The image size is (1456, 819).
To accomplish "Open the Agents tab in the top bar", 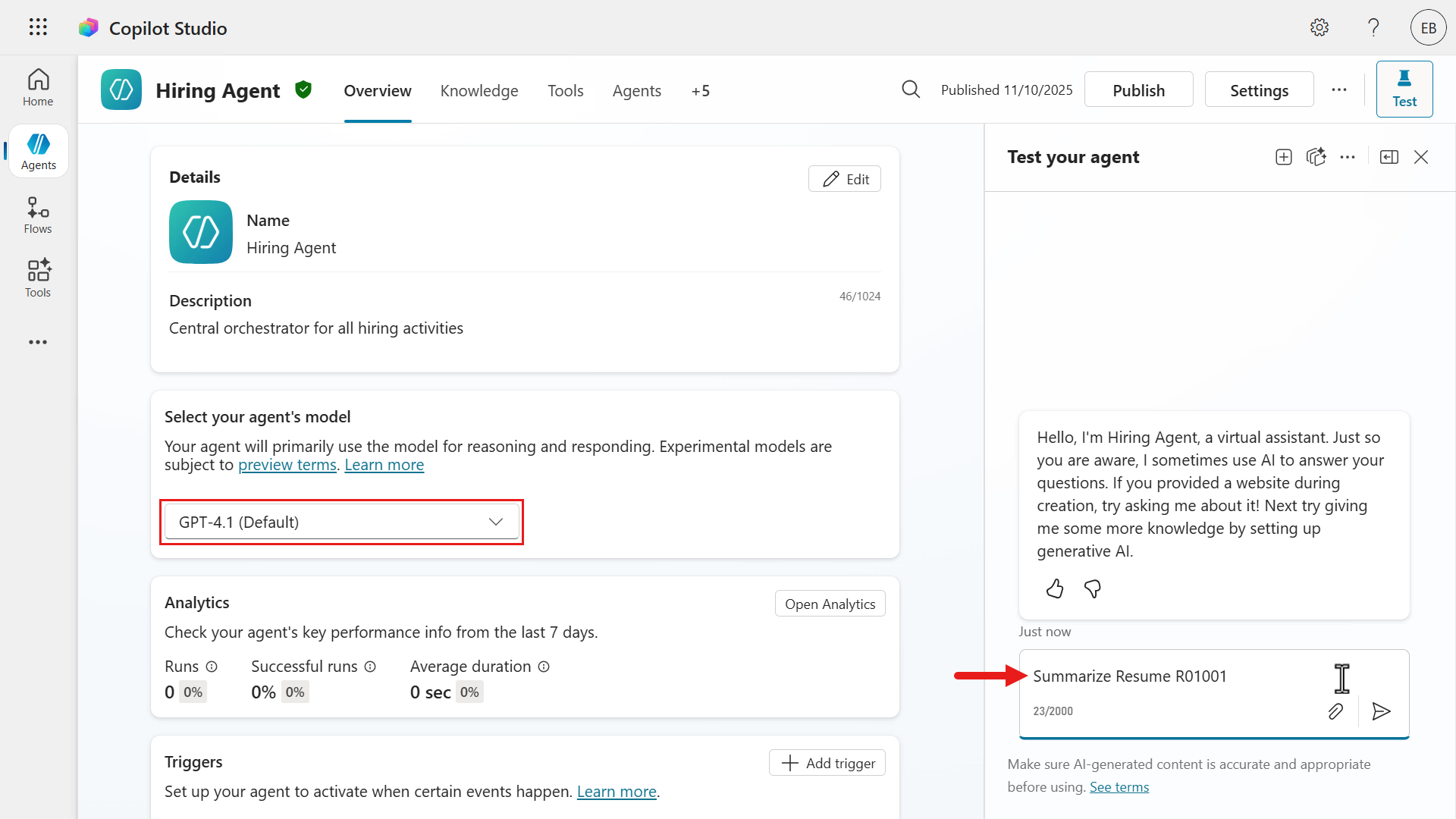I will (636, 90).
